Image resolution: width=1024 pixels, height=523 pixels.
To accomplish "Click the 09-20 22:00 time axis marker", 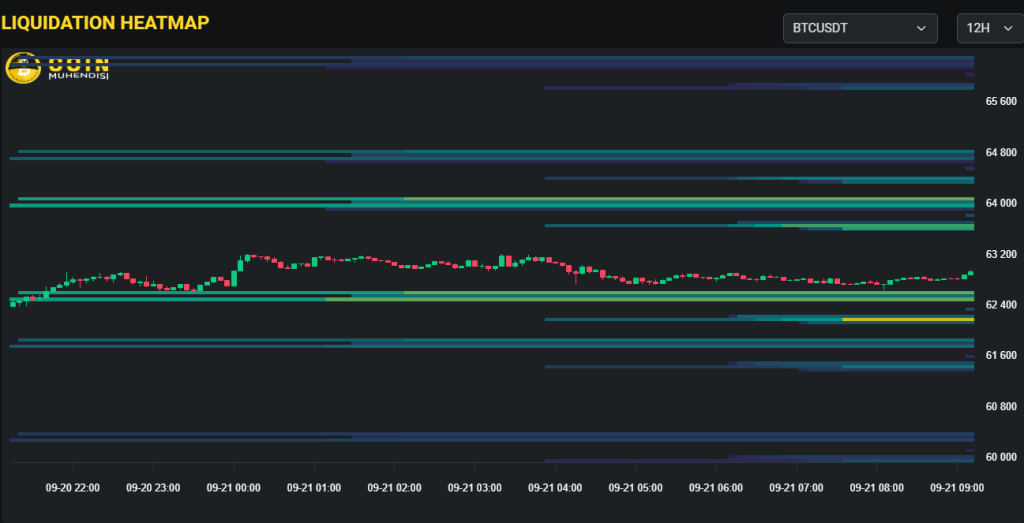I will (73, 488).
